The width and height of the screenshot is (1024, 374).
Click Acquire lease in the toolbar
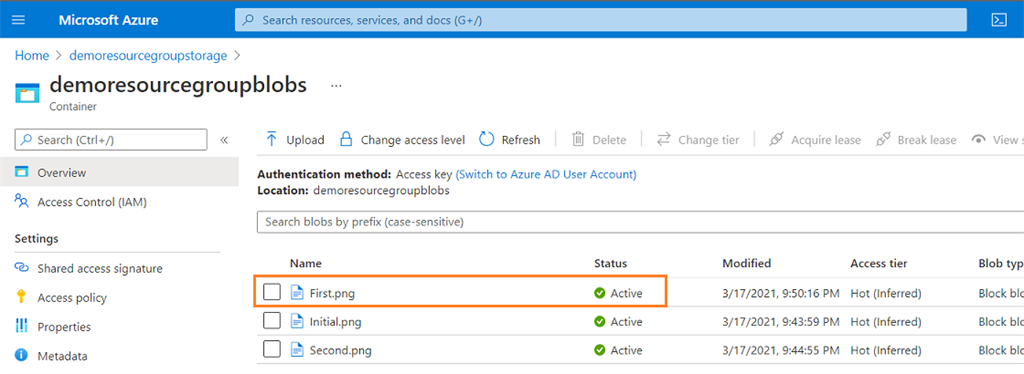pos(814,140)
